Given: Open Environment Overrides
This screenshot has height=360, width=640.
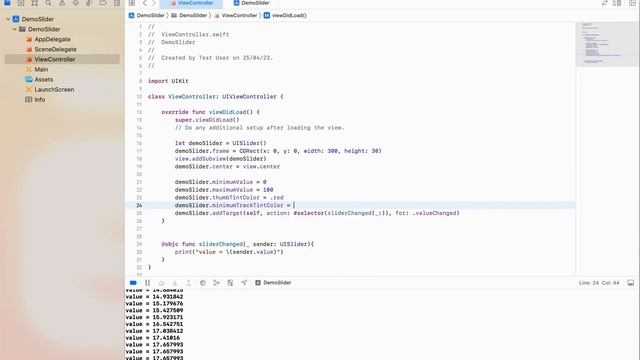Looking at the screenshot, I should coord(230,283).
